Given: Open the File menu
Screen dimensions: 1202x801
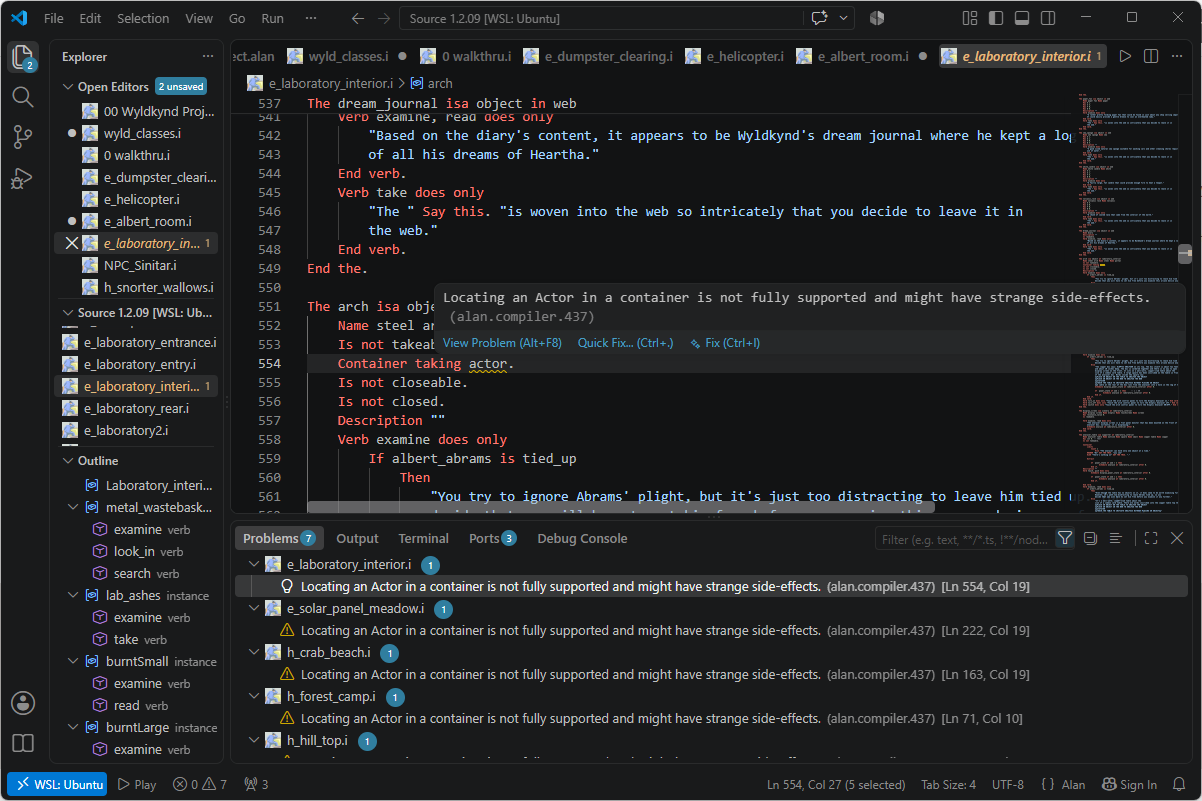Looking at the screenshot, I should coord(54,18).
